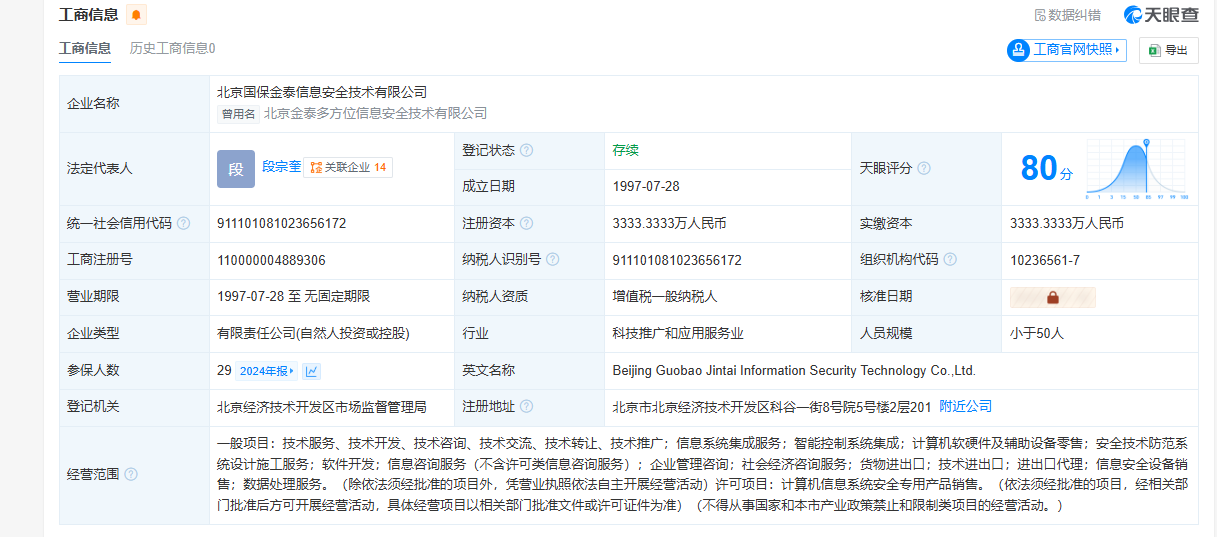
Task: Click organization code 10236561-7
Action: coord(1045,260)
